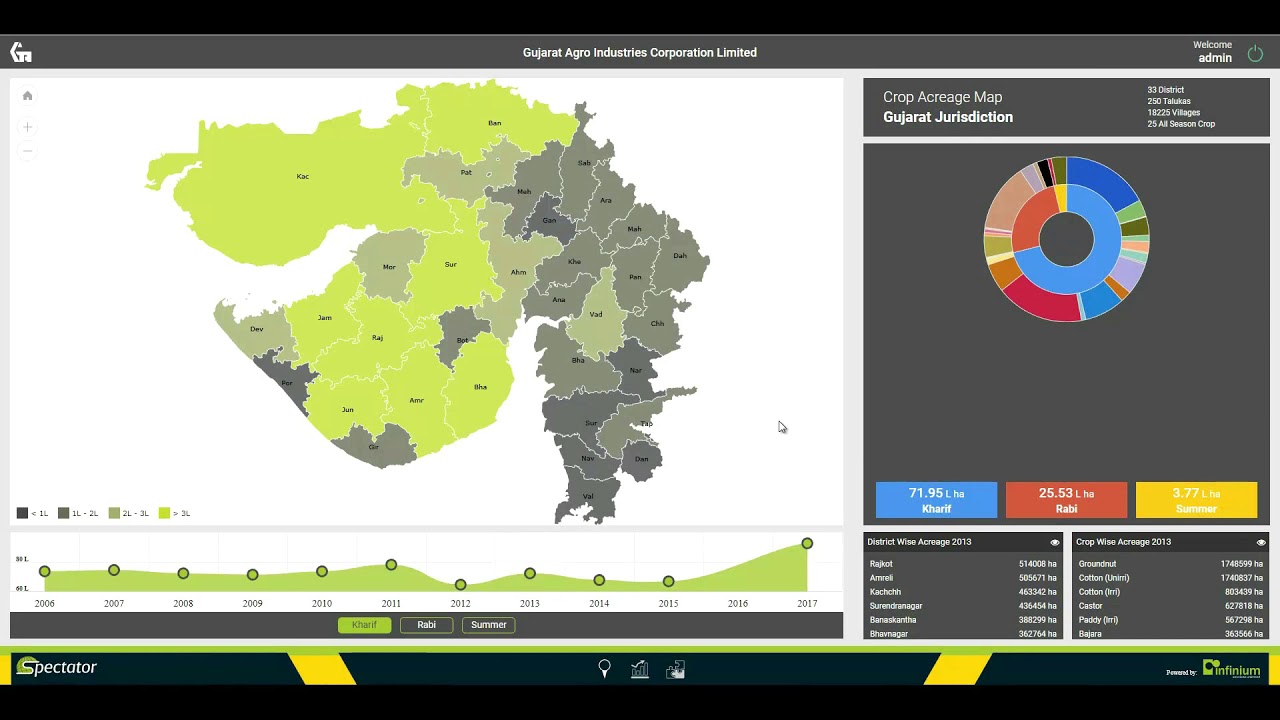Click the 2L - 3L legend swatch
1280x720 pixels.
[114, 513]
